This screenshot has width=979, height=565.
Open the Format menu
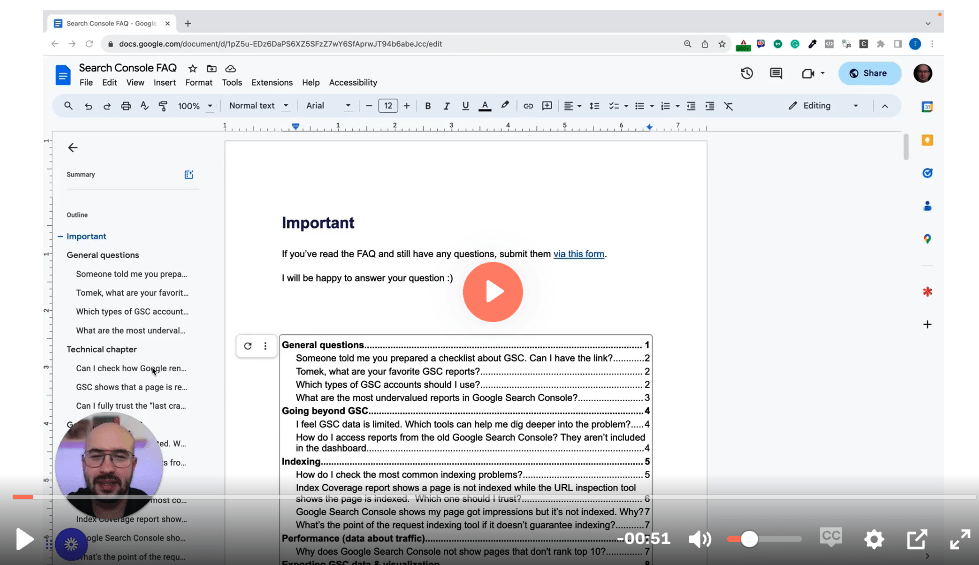point(199,82)
